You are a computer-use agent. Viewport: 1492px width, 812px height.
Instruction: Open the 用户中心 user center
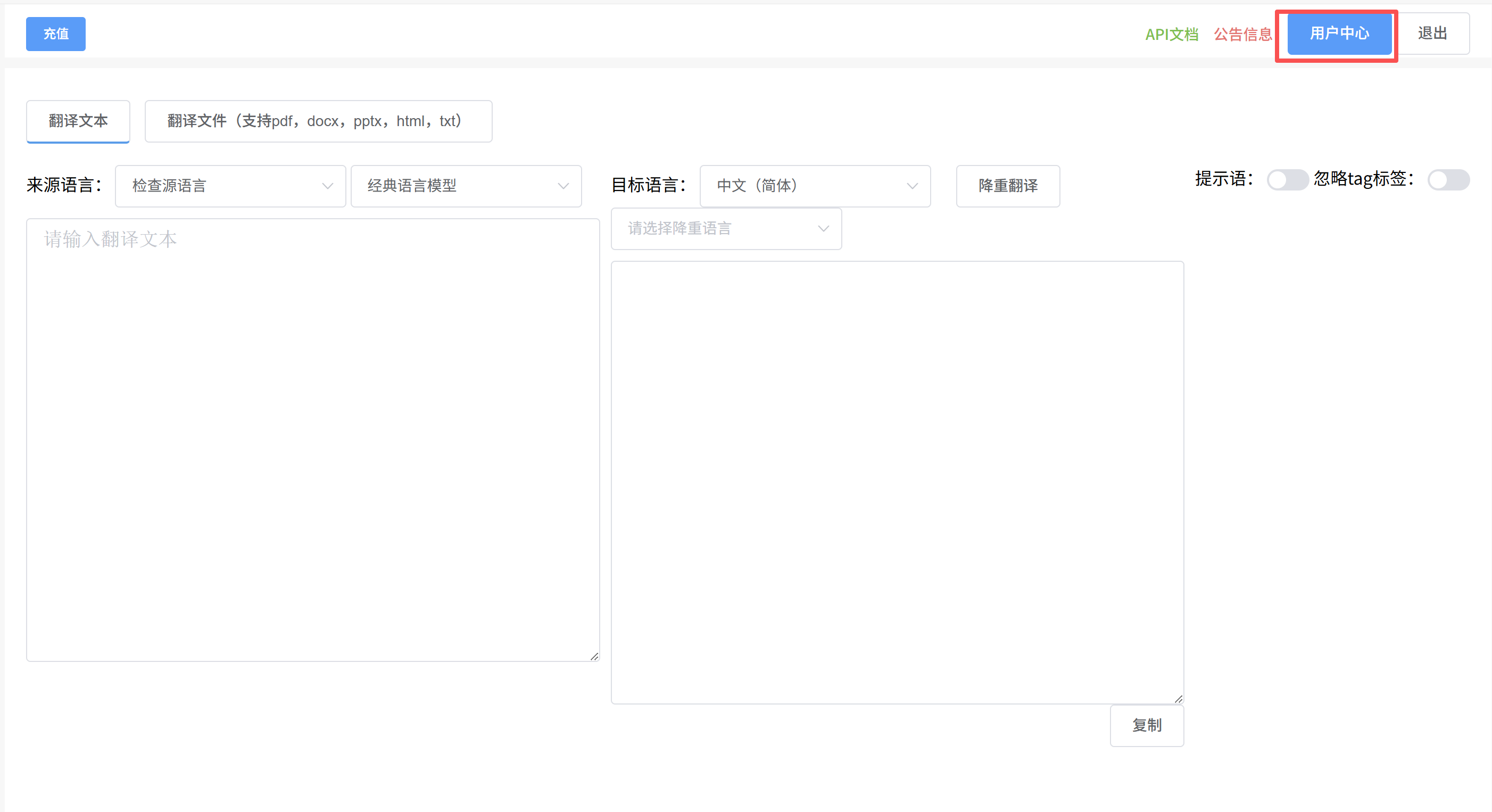[1338, 34]
